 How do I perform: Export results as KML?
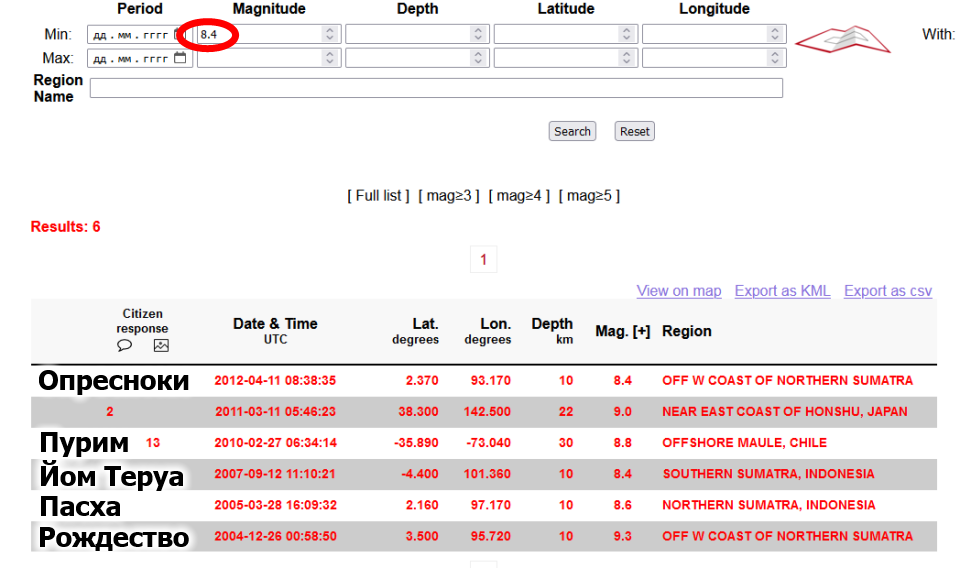(x=782, y=291)
